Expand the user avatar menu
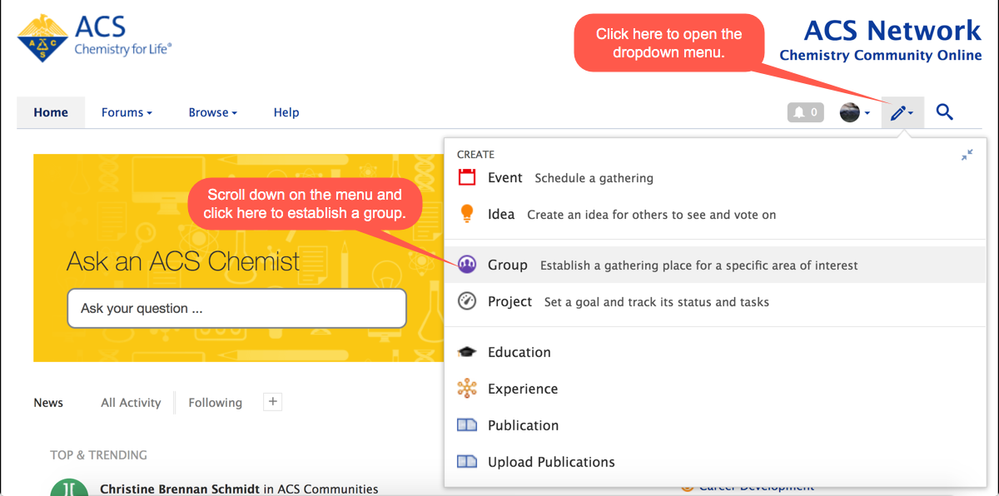 854,113
